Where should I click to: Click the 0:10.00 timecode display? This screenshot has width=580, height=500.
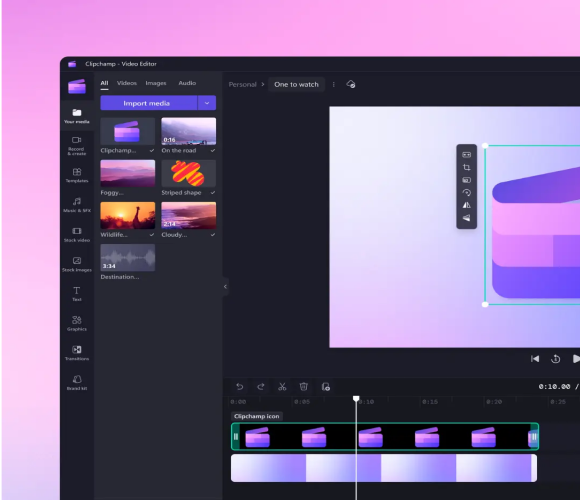coord(554,387)
